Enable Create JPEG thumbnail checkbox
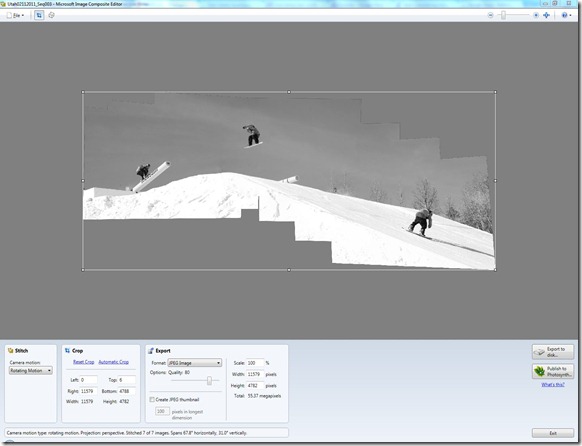 pos(152,399)
